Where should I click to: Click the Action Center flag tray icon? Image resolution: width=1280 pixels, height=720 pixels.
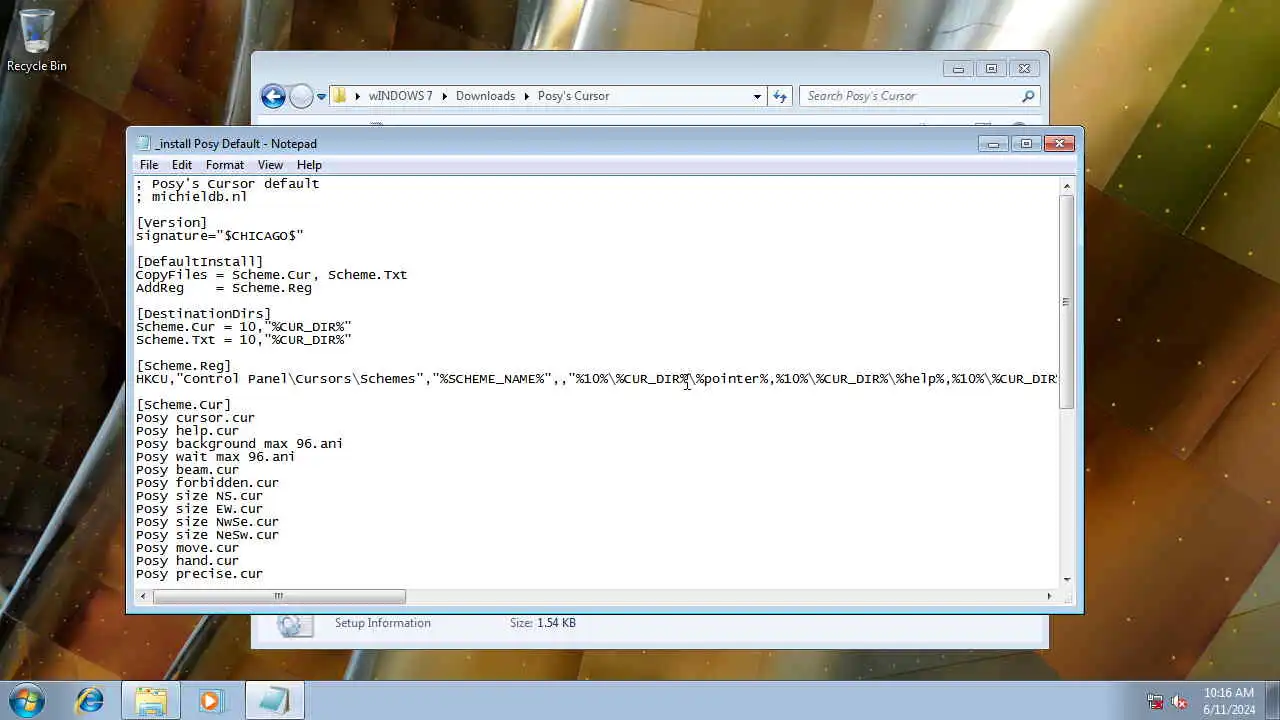click(x=1155, y=701)
